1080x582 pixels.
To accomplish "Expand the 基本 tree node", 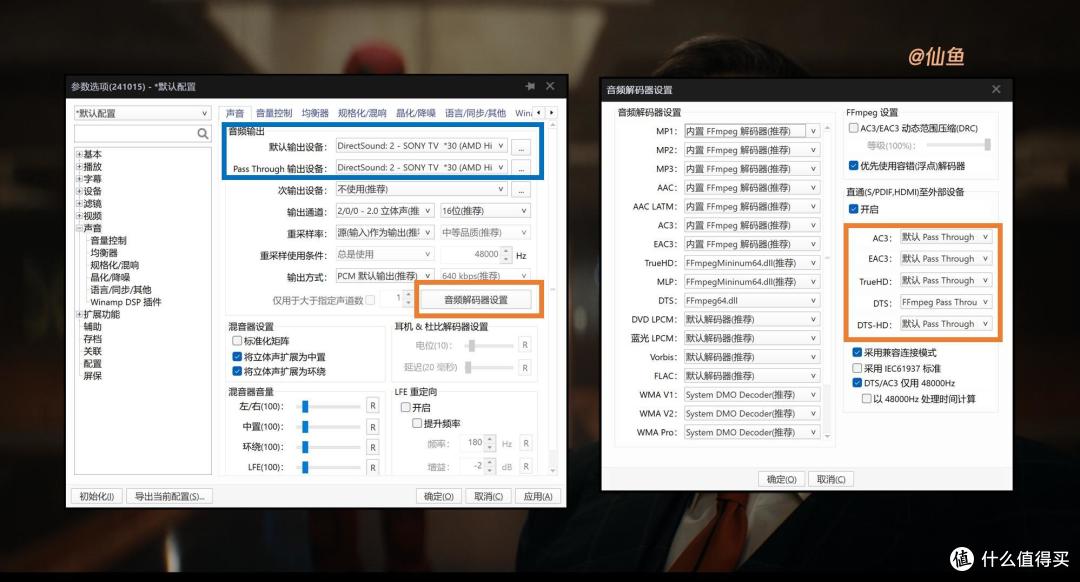I will (x=79, y=154).
